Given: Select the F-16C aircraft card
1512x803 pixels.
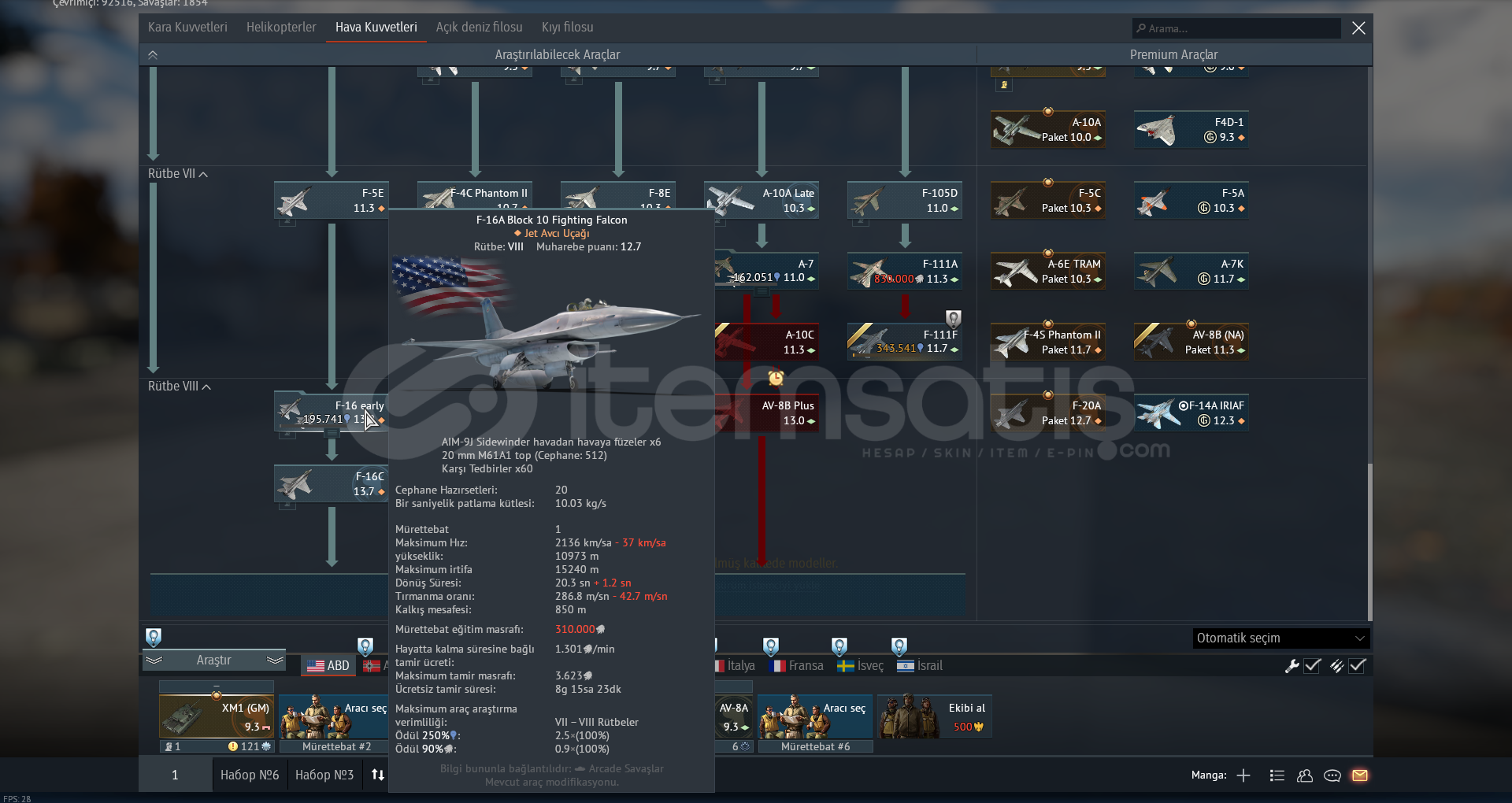Looking at the screenshot, I should click(x=331, y=483).
